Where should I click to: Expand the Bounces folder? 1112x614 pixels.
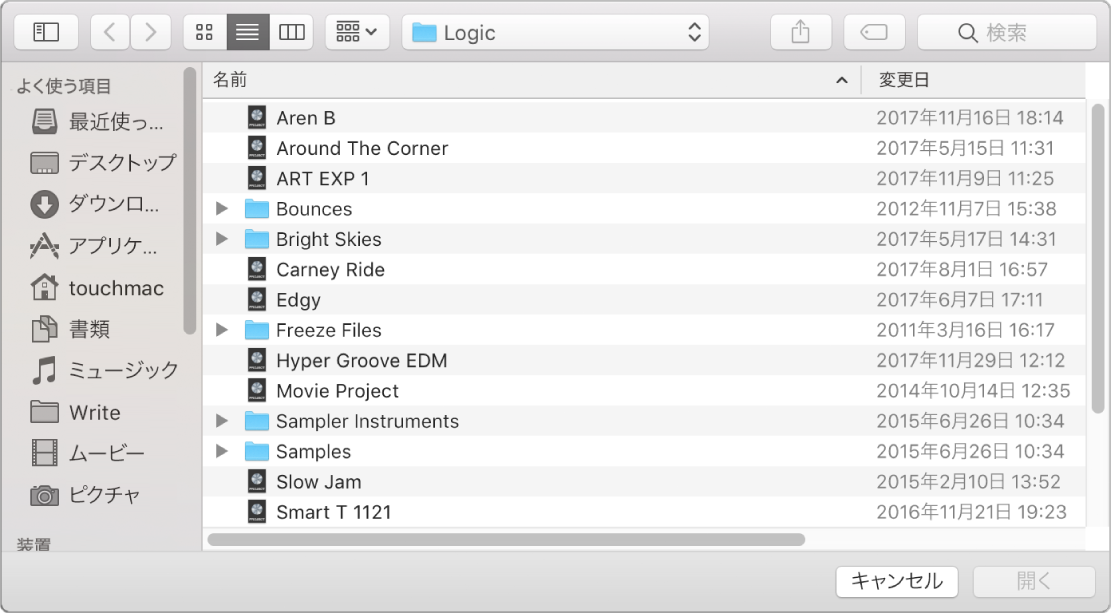coord(222,208)
